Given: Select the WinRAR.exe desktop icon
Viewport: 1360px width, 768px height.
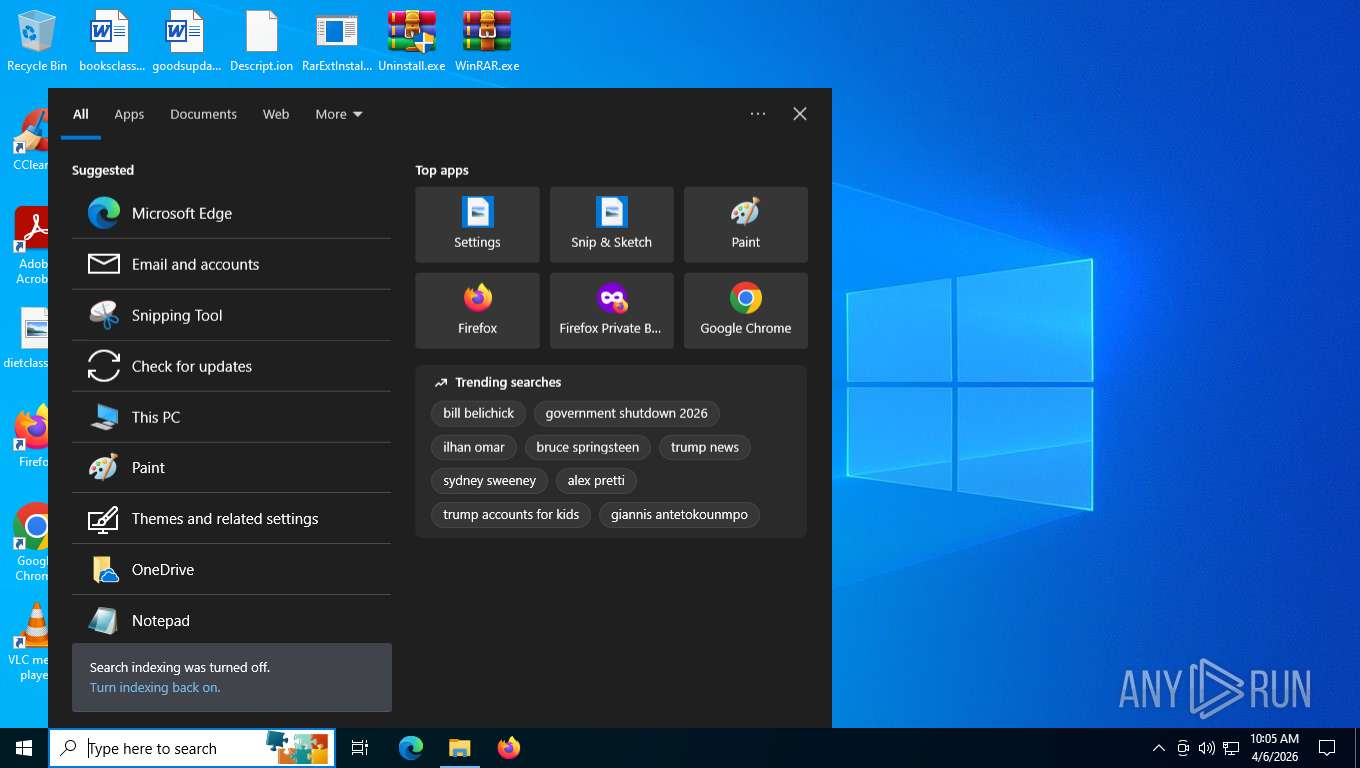Looking at the screenshot, I should pyautogui.click(x=487, y=41).
